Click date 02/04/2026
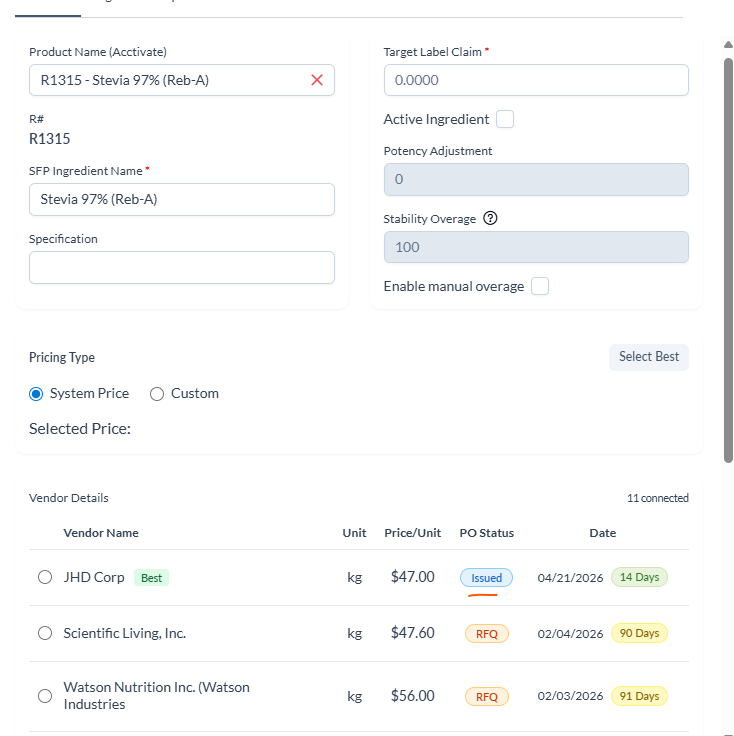The image size is (734, 736). (x=570, y=634)
